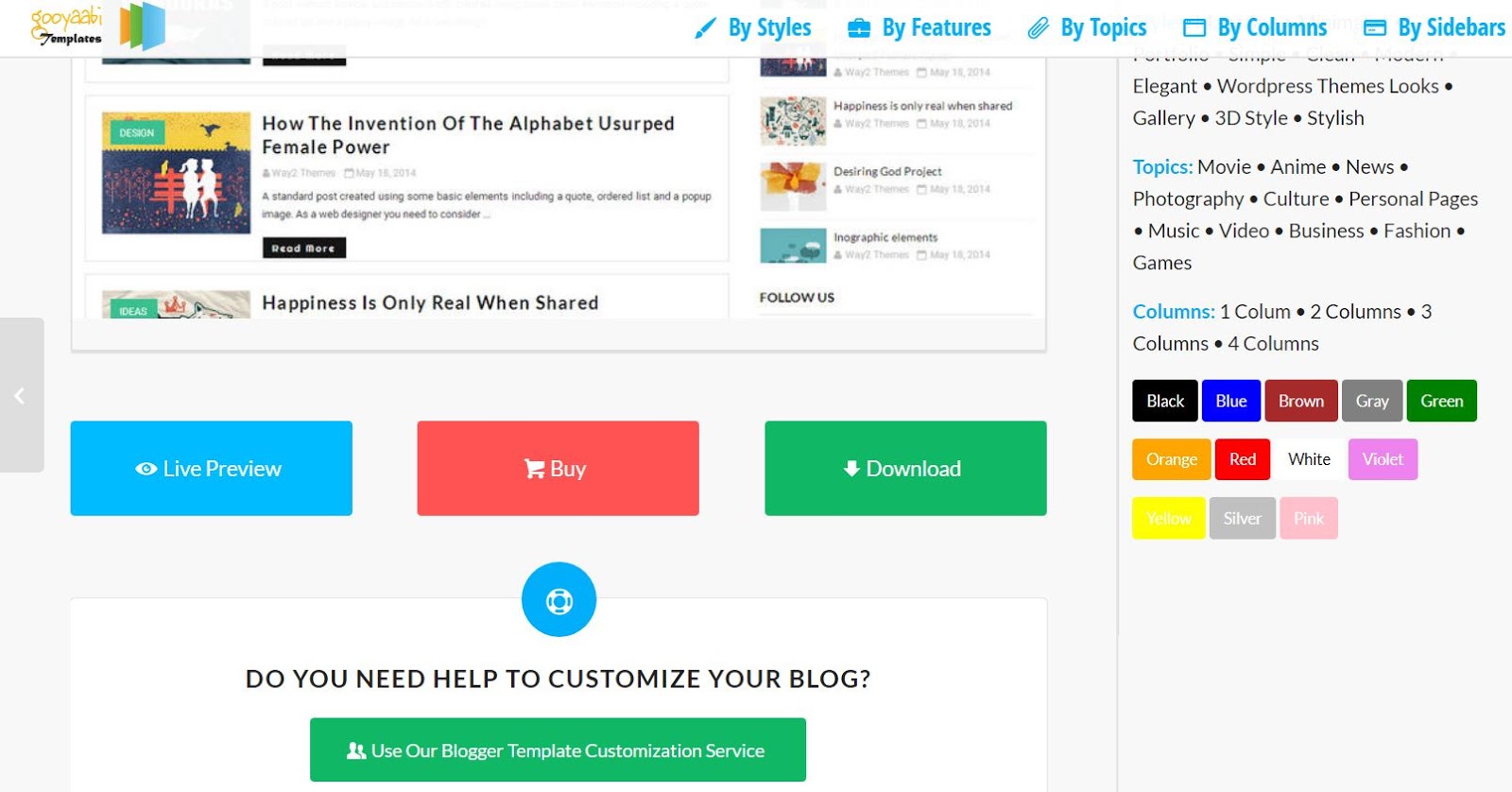Select the Green color tag
The height and width of the screenshot is (792, 1512).
coord(1441,401)
